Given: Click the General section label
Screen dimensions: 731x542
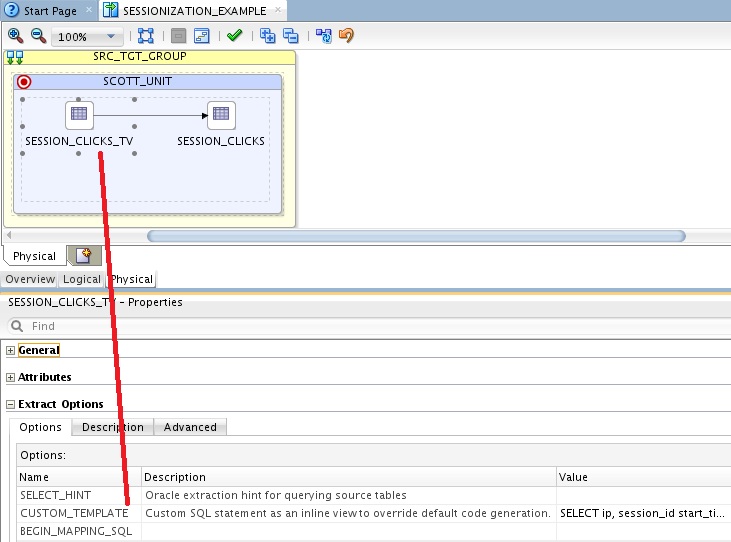Looking at the screenshot, I should tap(39, 350).
